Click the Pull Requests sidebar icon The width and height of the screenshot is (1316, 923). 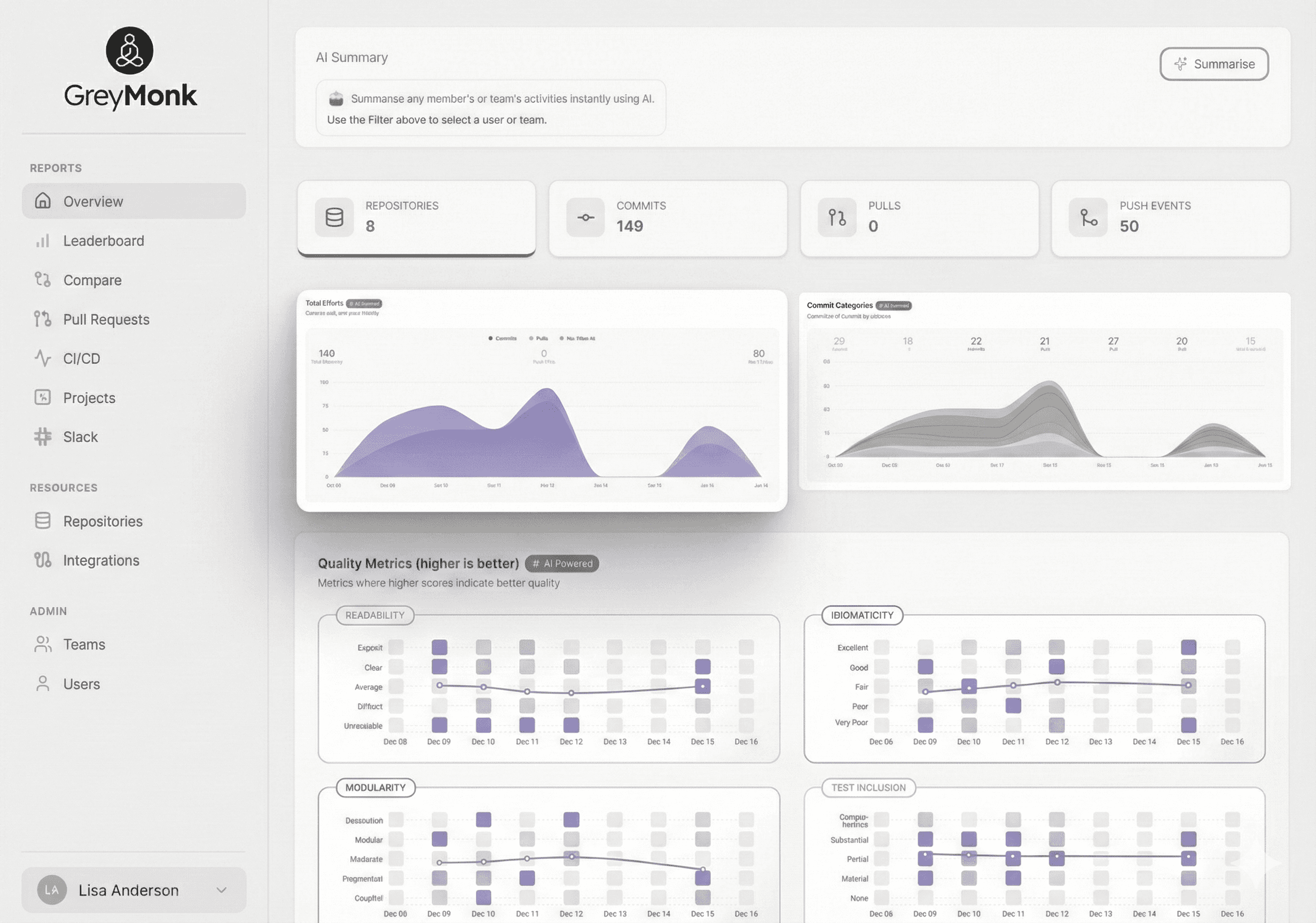tap(42, 319)
